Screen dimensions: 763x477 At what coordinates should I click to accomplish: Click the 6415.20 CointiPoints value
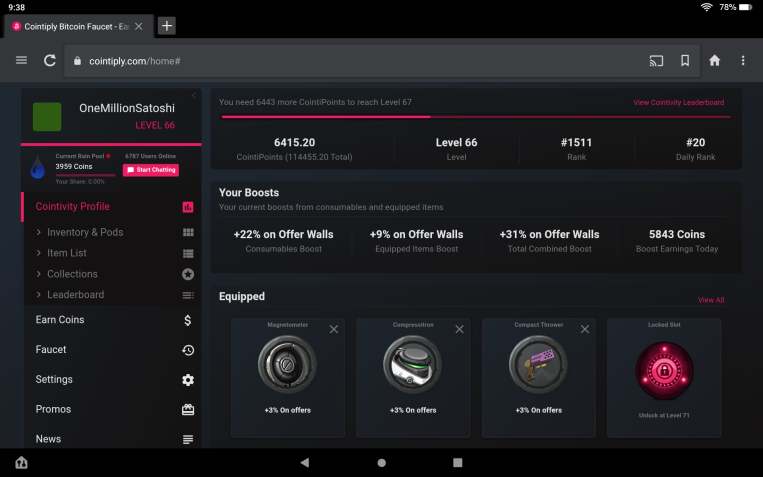[x=294, y=143]
